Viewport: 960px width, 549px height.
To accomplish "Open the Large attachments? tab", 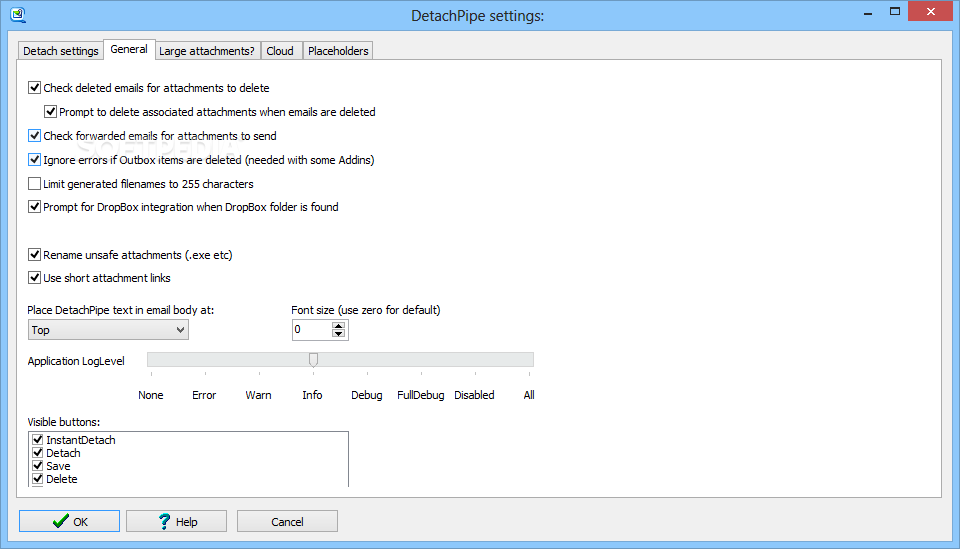I will (x=207, y=51).
